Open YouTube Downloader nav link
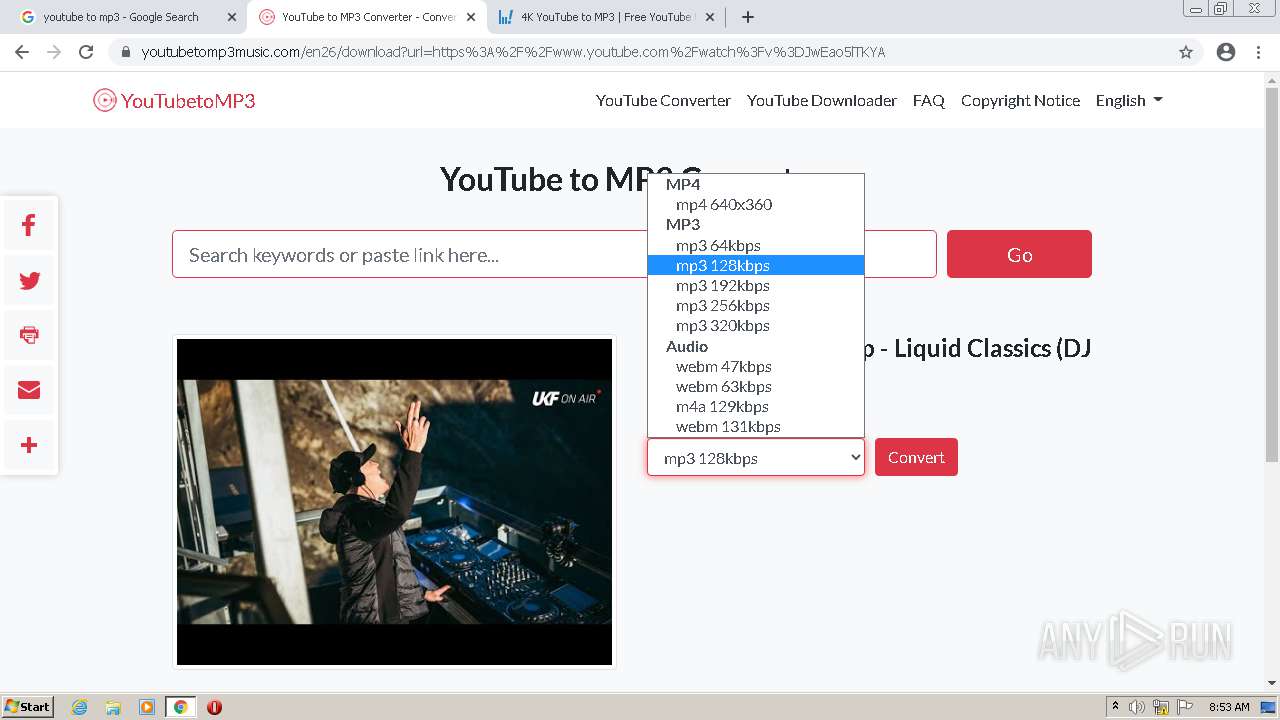 (822, 100)
